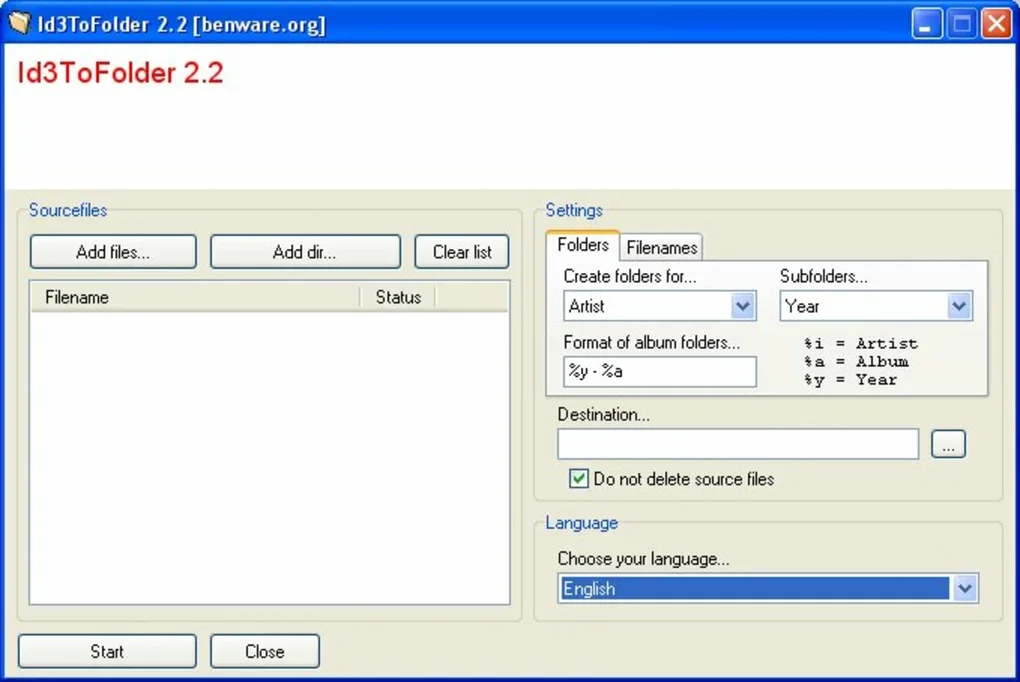Screen dimensions: 1020x682
Task: Click the %a = Album legend text
Action: [856, 361]
